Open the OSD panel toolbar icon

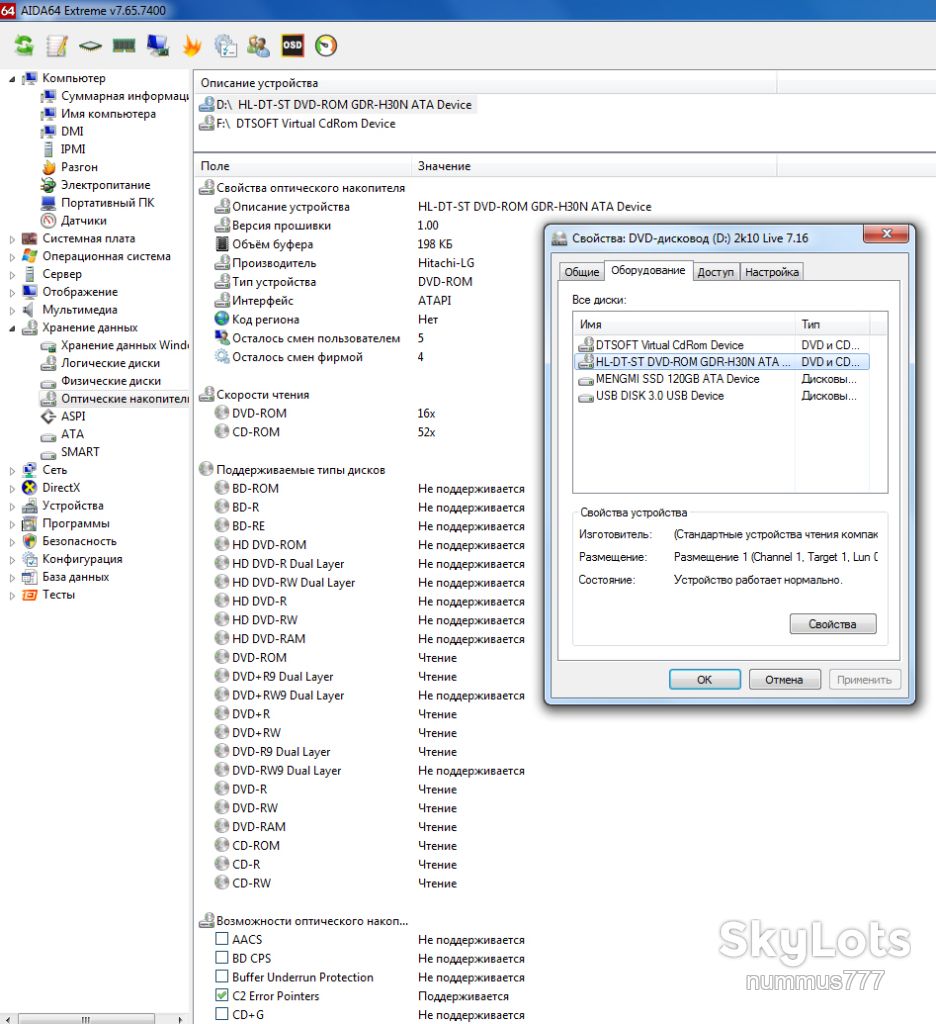coord(292,45)
